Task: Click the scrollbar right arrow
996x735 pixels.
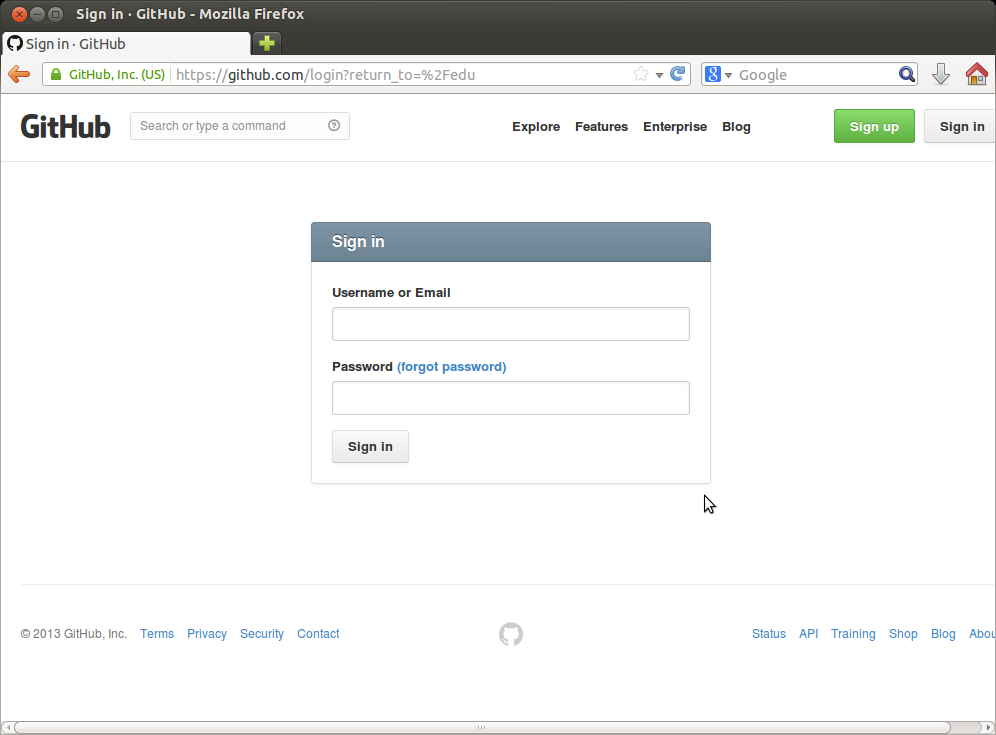Action: [988, 727]
